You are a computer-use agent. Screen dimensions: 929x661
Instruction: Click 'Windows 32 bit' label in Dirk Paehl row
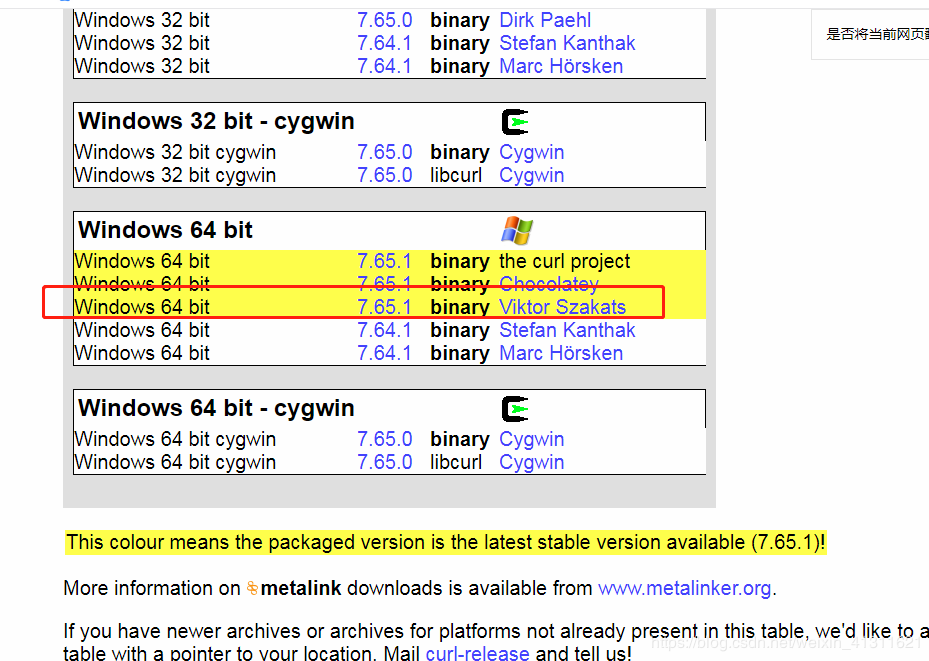click(x=142, y=20)
